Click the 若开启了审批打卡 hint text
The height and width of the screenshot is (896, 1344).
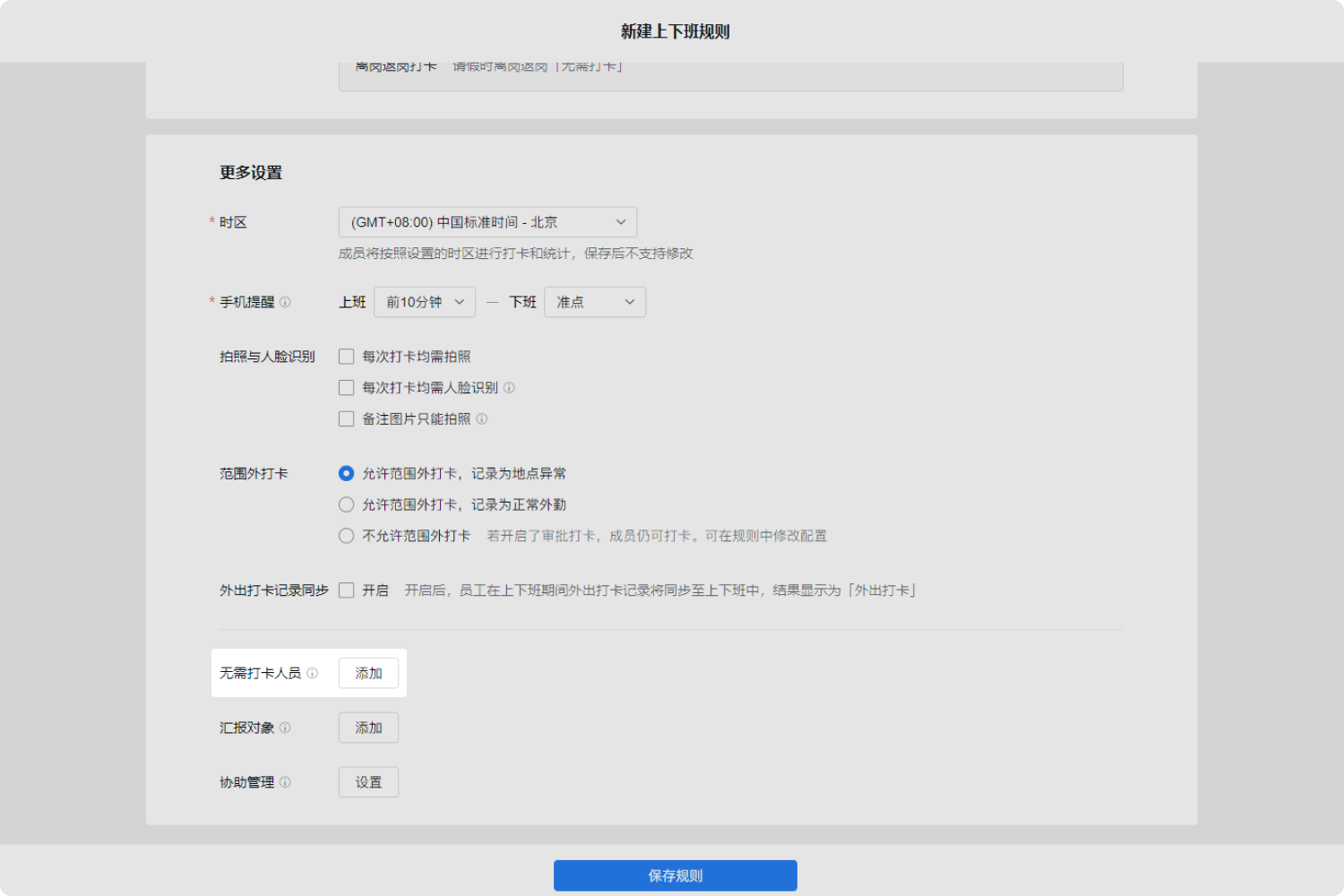(657, 536)
